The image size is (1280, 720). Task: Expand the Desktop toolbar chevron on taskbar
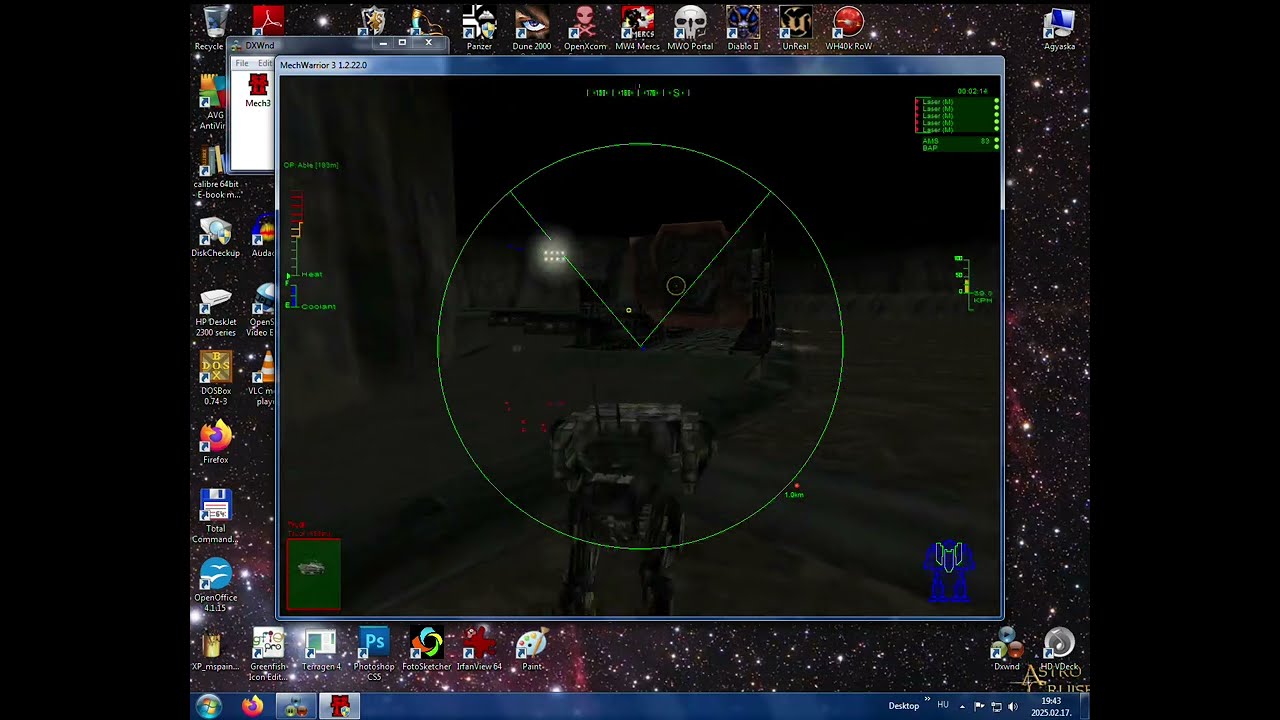[x=927, y=701]
